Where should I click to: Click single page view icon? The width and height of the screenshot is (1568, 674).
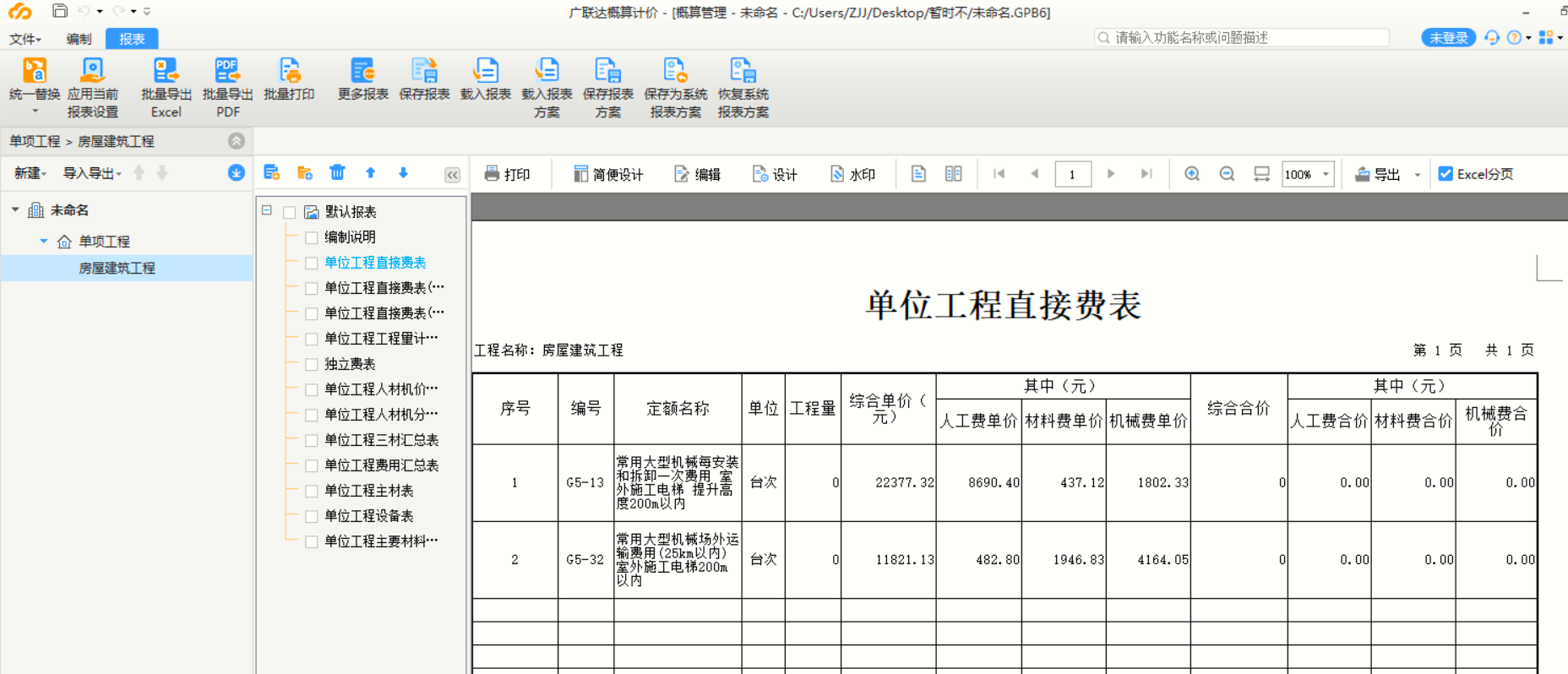918,174
